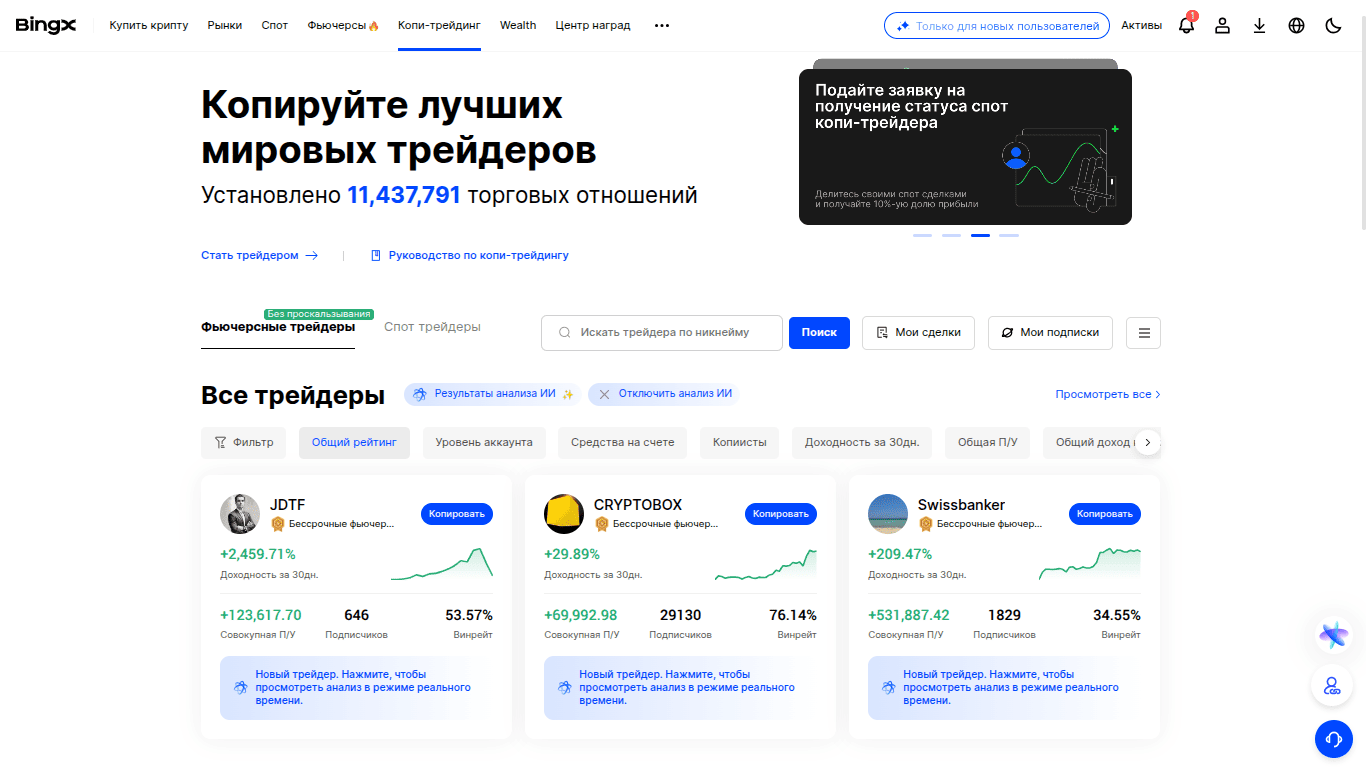
Task: Click JDTF trader avatar
Action: click(240, 514)
